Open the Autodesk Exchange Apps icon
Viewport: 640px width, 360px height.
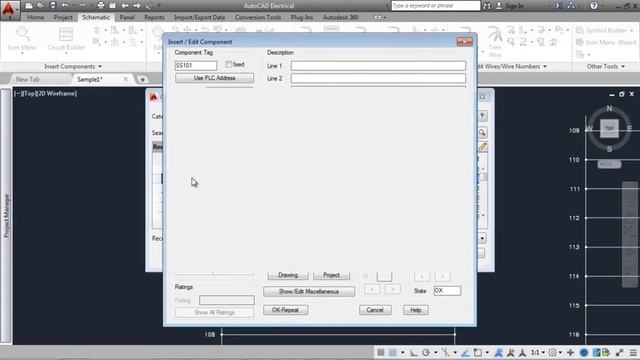coord(559,6)
